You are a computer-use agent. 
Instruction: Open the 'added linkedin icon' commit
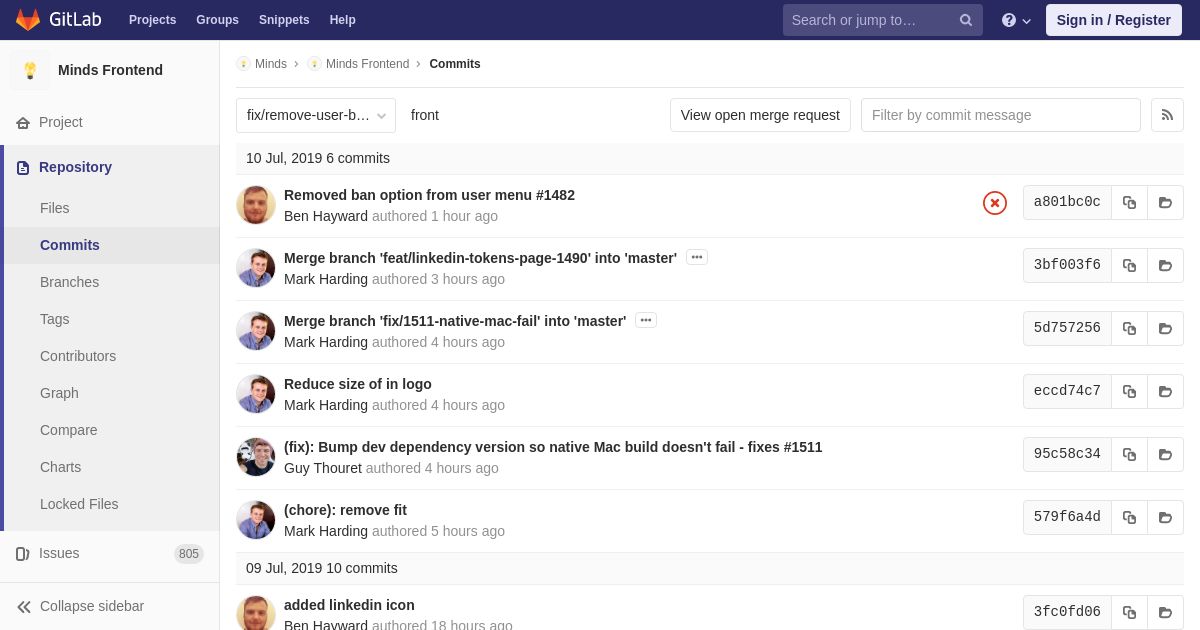(349, 605)
